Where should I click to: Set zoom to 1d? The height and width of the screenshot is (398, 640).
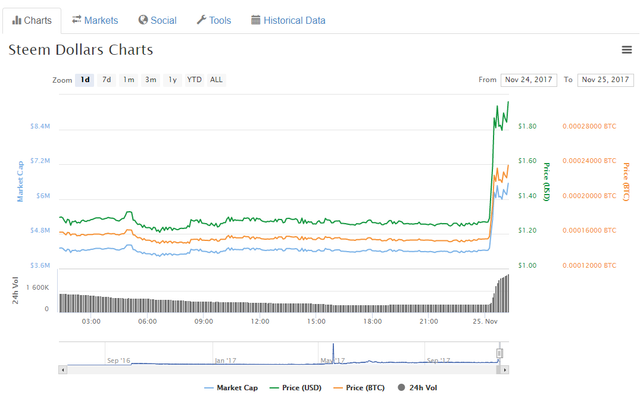point(85,80)
